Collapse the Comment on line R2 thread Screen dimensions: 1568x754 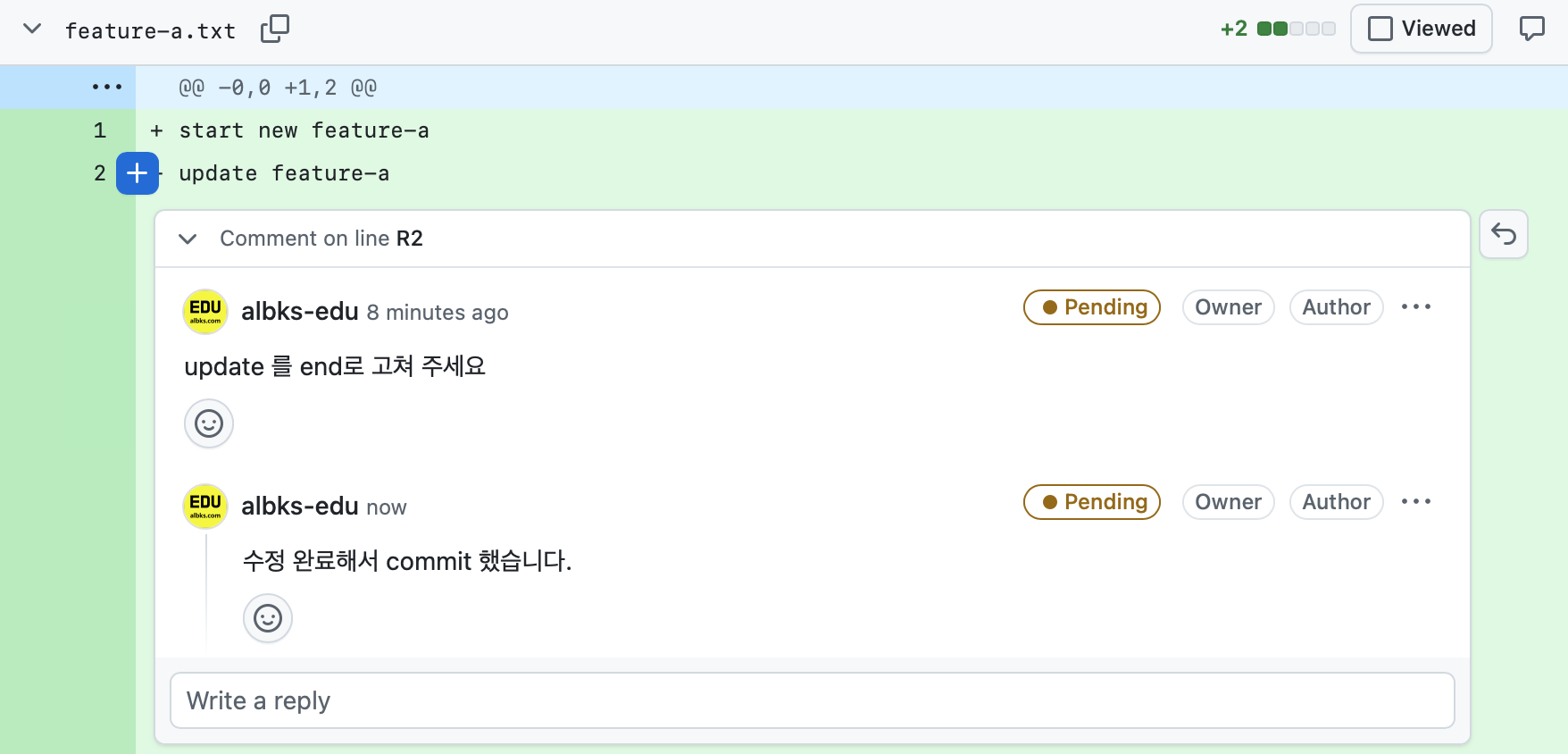pos(188,239)
